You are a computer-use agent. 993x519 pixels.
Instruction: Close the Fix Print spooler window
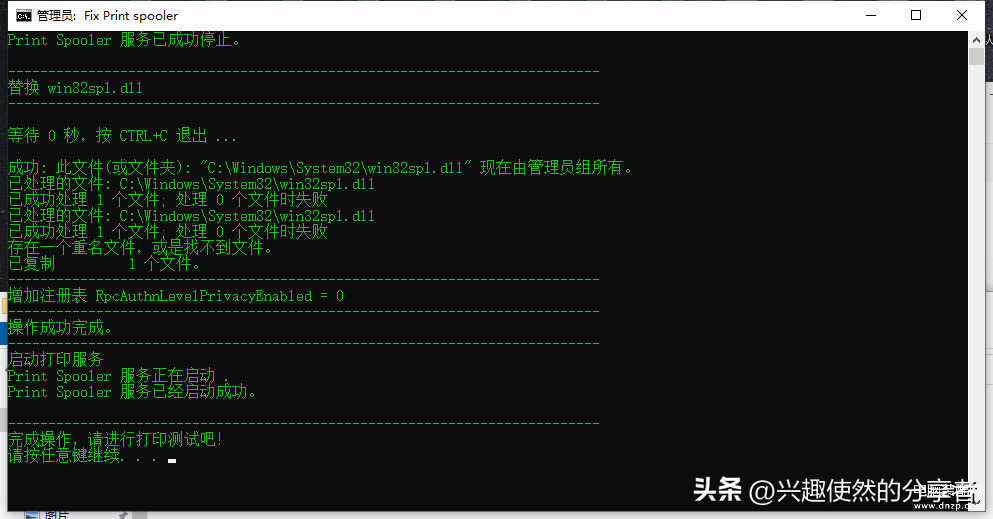(x=961, y=15)
